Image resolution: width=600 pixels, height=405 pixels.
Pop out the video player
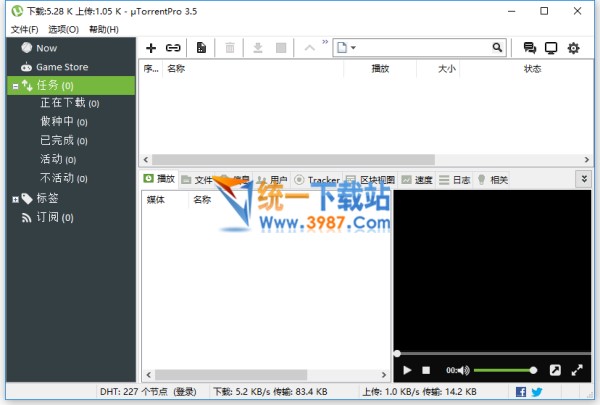point(555,370)
